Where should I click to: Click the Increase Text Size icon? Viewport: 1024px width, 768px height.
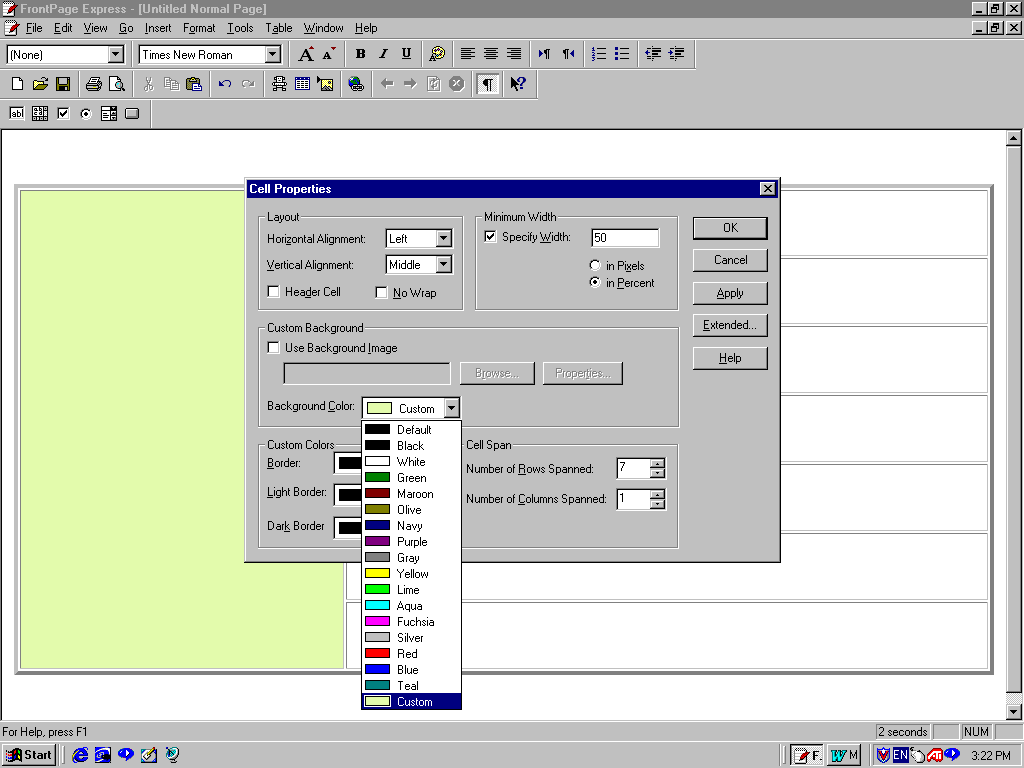[x=307, y=54]
